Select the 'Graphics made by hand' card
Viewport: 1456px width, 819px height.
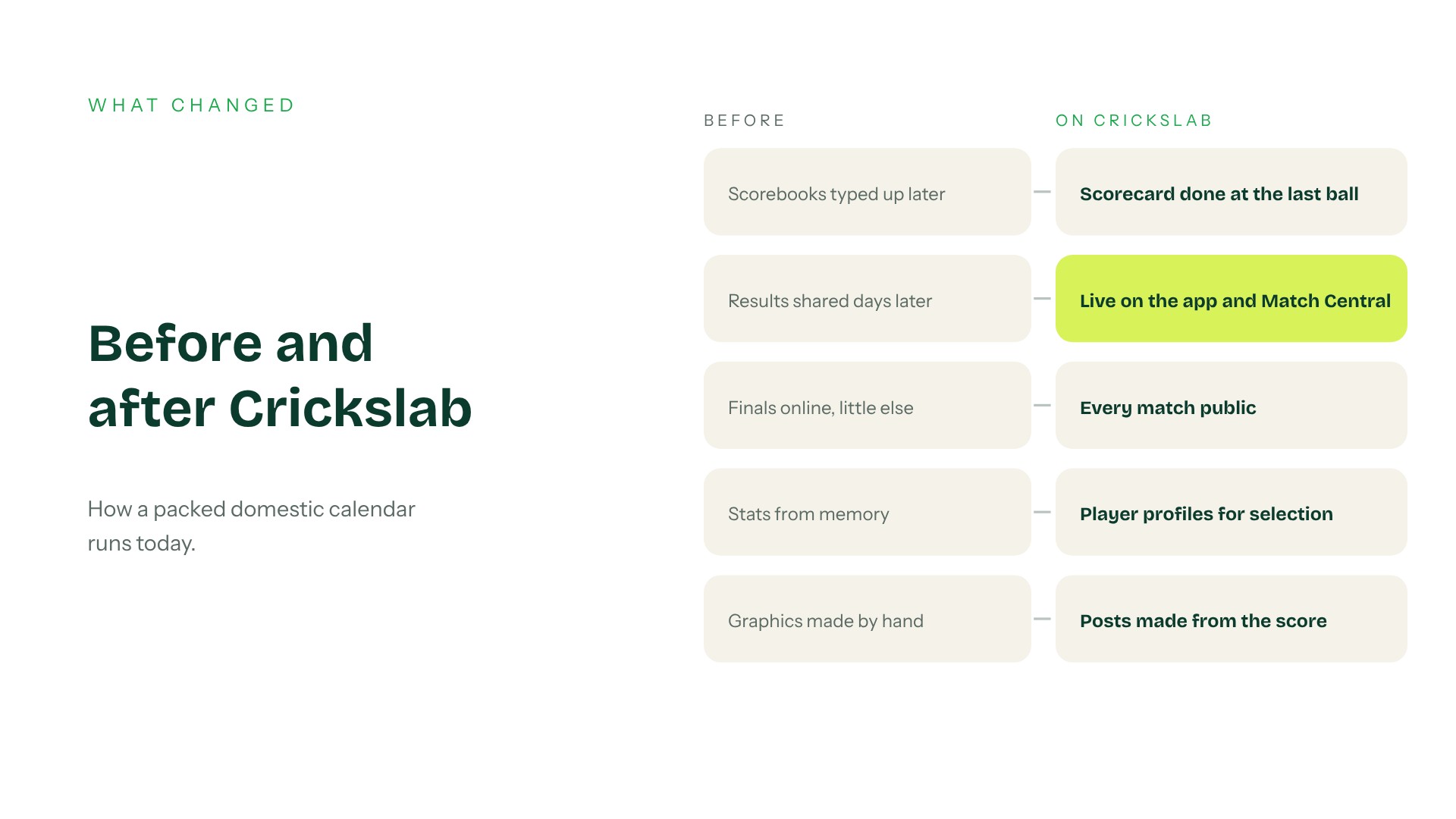(867, 619)
